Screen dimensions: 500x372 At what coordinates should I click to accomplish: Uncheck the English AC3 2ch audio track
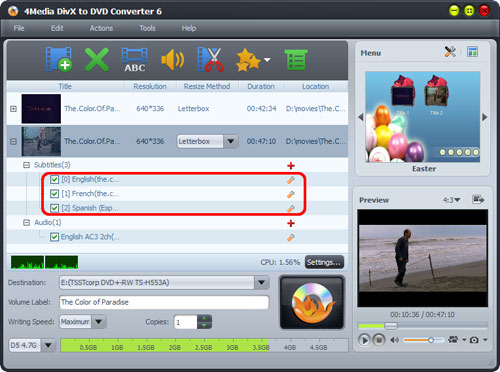54,237
